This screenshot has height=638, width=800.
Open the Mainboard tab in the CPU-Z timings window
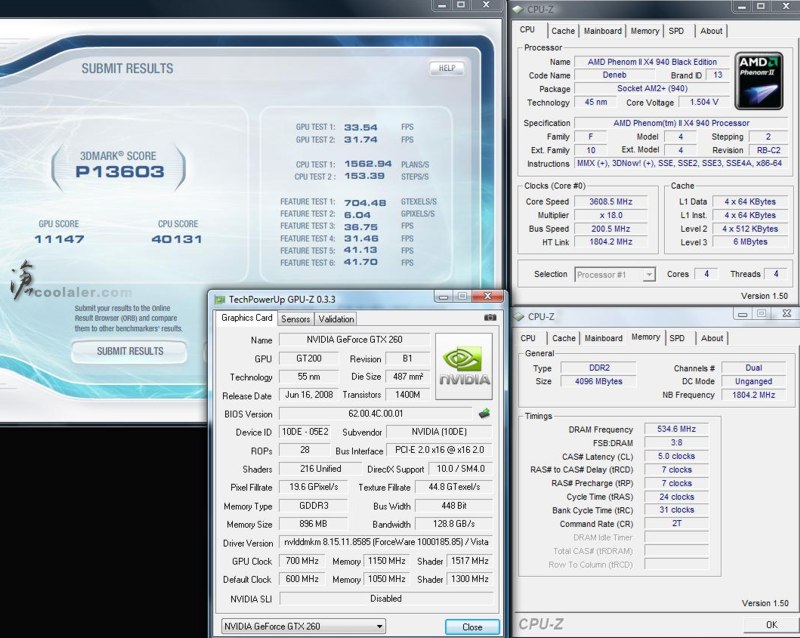604,338
